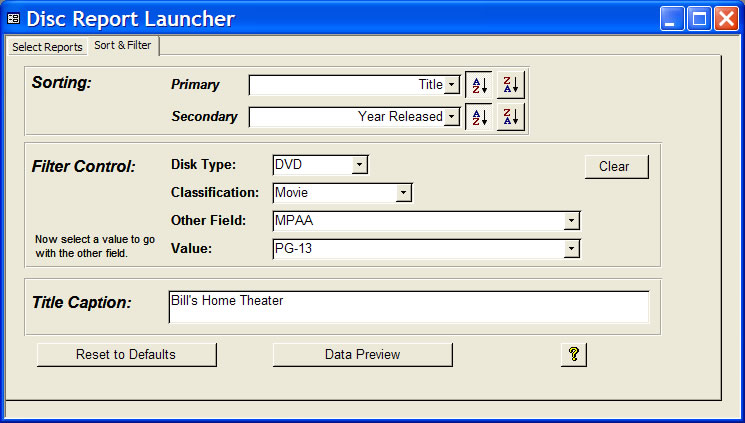745x423 pixels.
Task: Click the form icon in title bar
Action: point(14,19)
